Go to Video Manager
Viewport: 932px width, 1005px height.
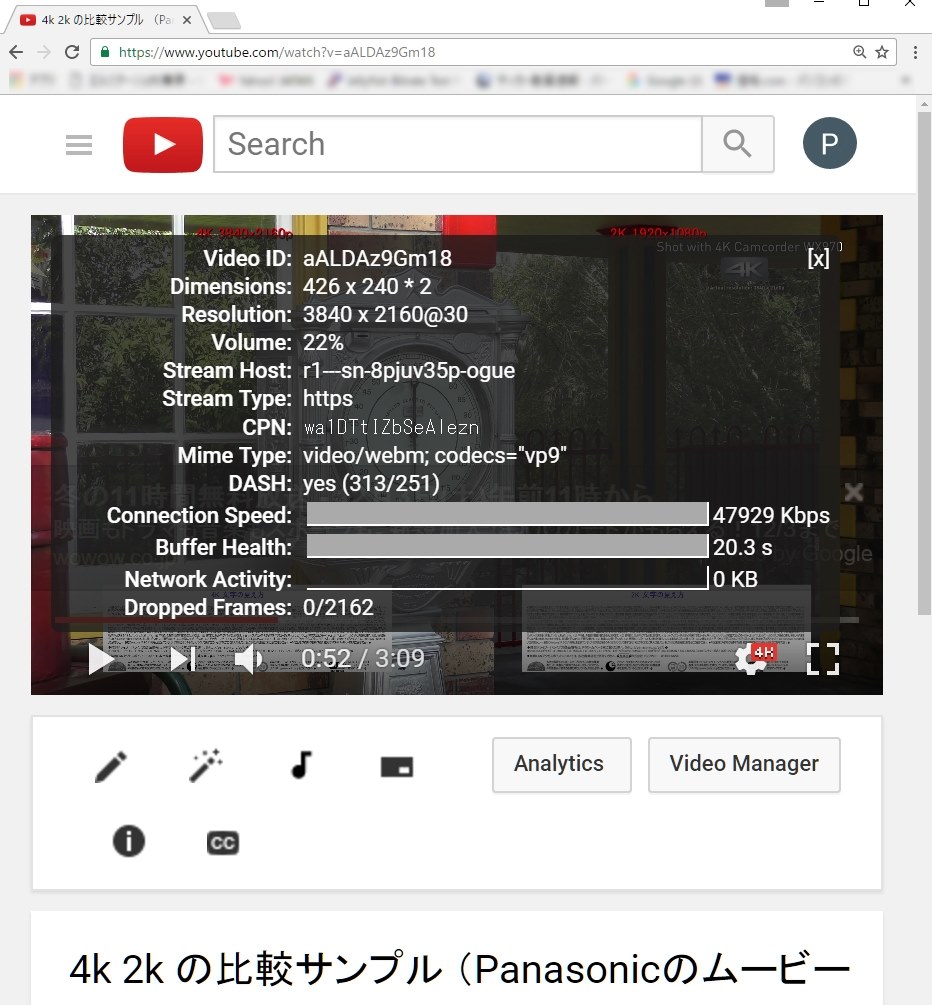(x=744, y=764)
